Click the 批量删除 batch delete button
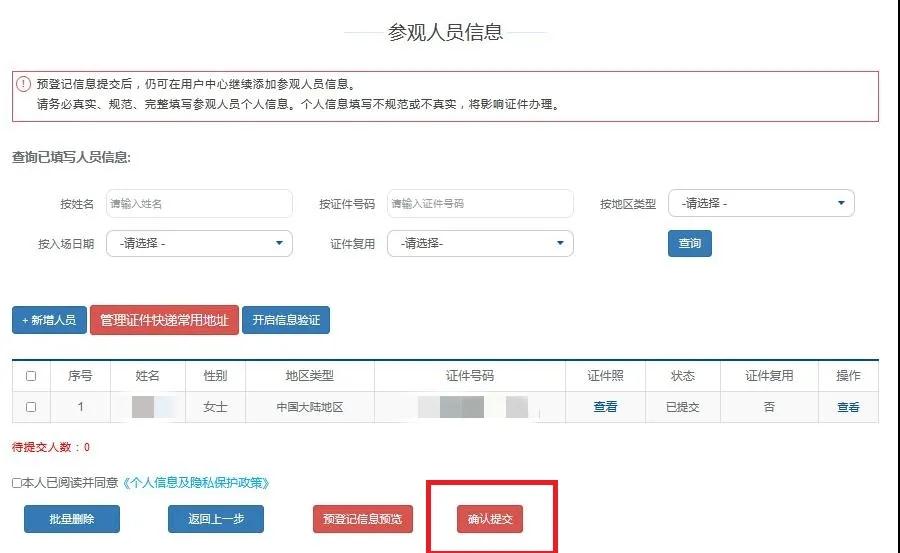Image resolution: width=900 pixels, height=553 pixels. (x=71, y=519)
